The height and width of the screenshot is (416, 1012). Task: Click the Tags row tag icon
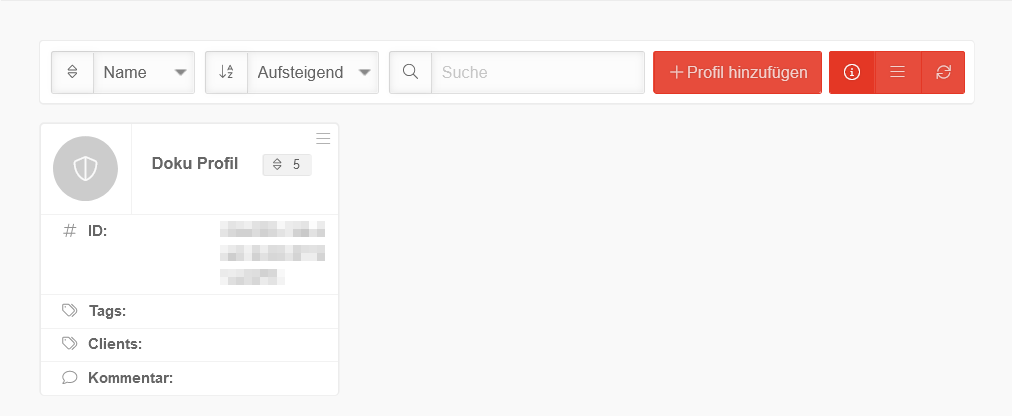tap(69, 311)
